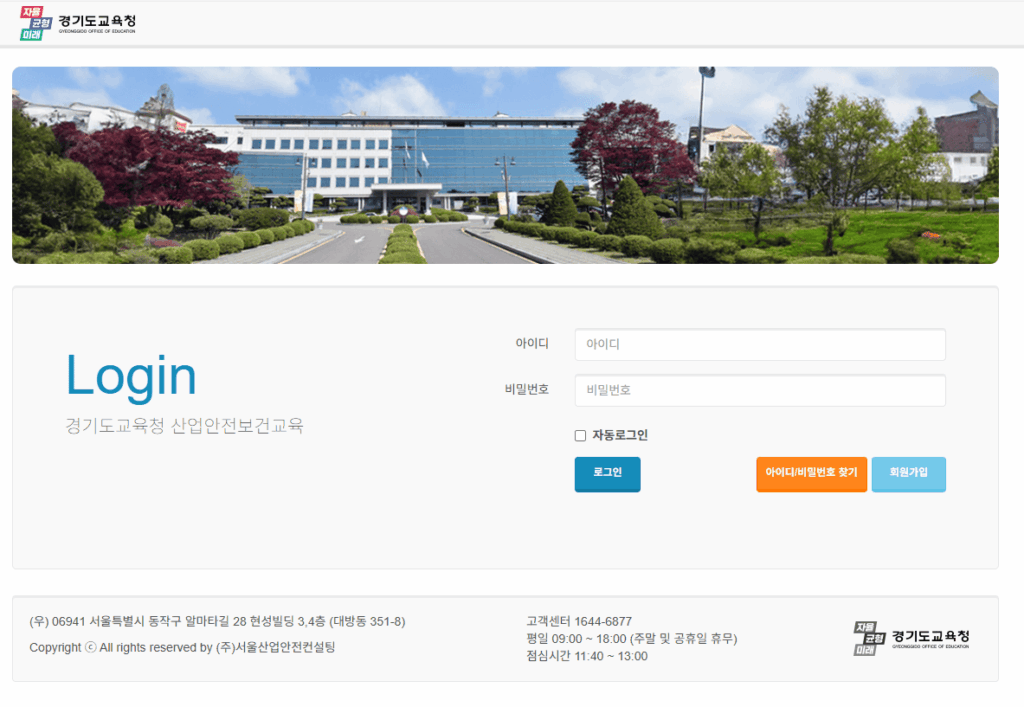
Task: Focus the 비밀번호 password field
Action: point(759,391)
